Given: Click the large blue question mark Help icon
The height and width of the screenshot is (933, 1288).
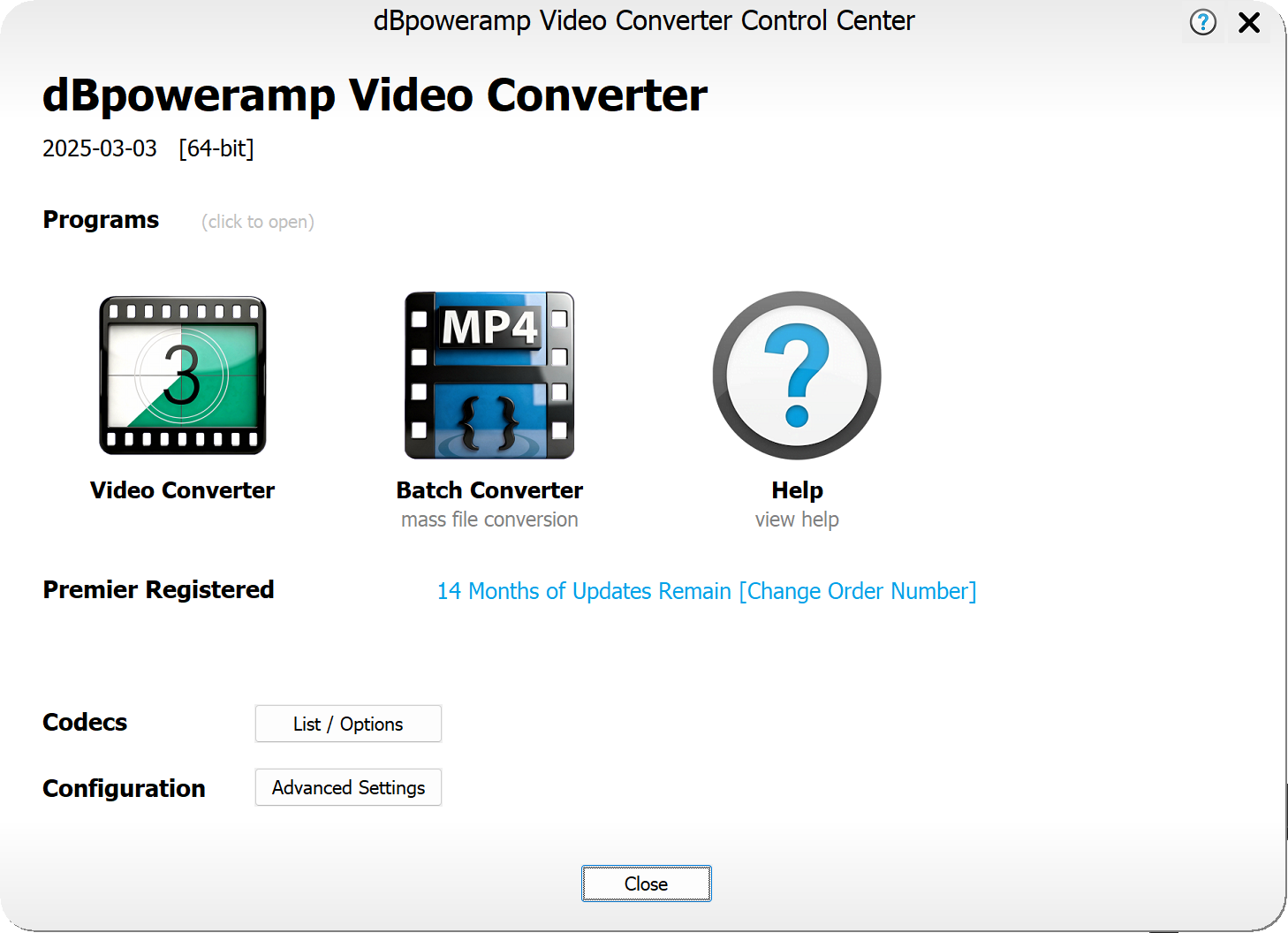Looking at the screenshot, I should [797, 375].
